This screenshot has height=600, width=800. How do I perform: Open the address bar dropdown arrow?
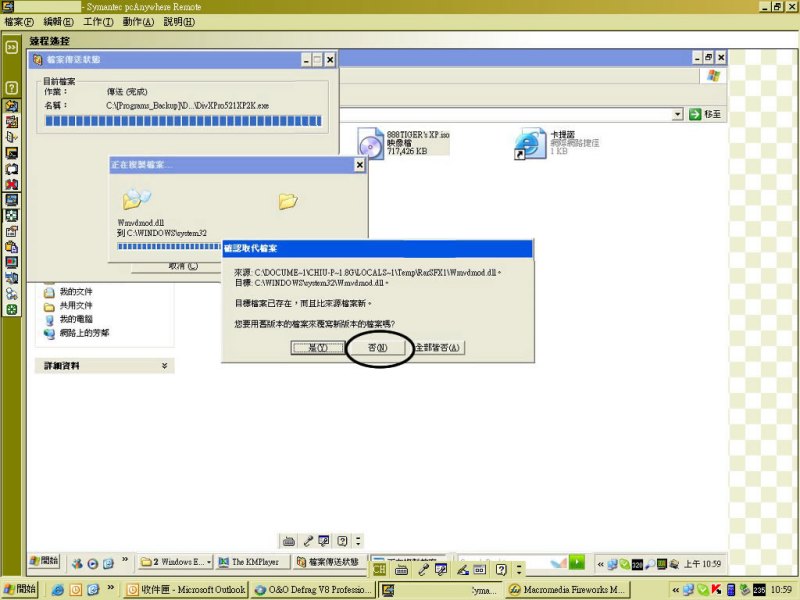point(678,114)
